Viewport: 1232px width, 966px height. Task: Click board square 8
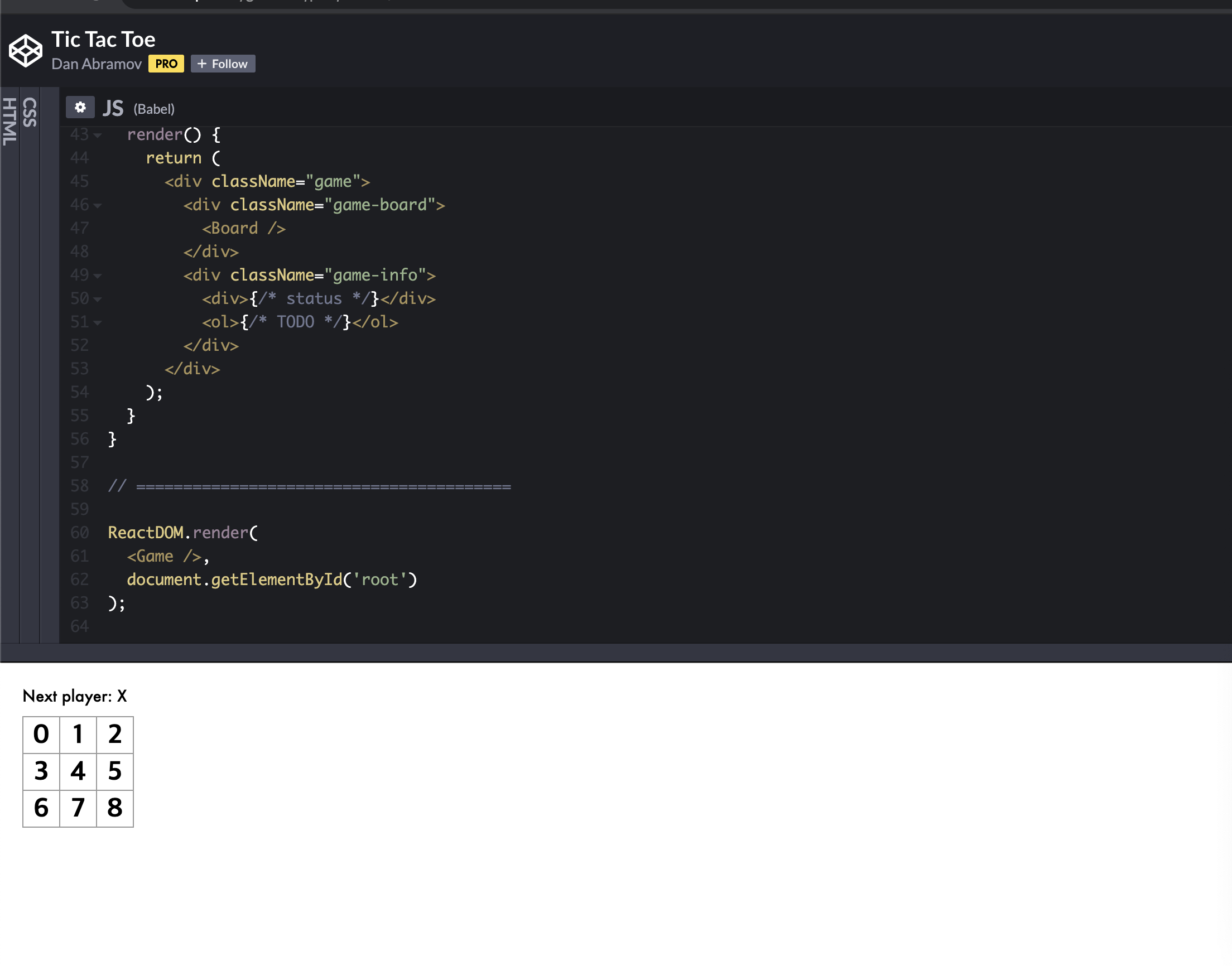(115, 808)
